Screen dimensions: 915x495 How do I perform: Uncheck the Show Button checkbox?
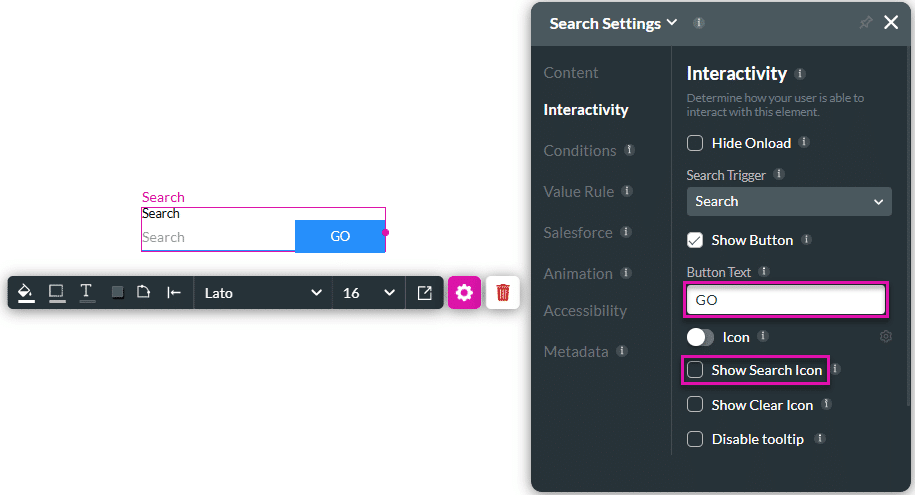tap(694, 240)
